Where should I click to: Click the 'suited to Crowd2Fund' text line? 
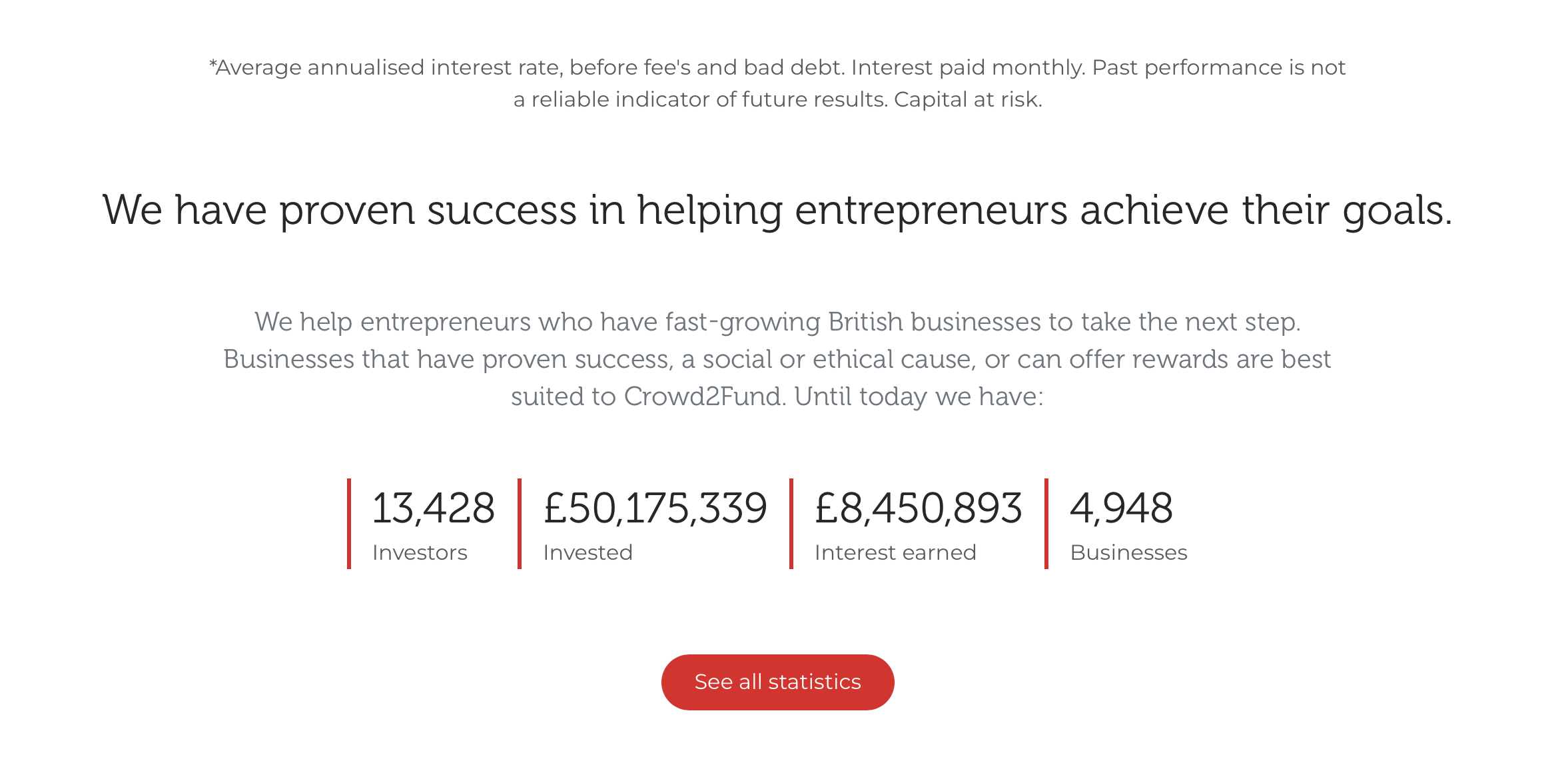tap(777, 397)
